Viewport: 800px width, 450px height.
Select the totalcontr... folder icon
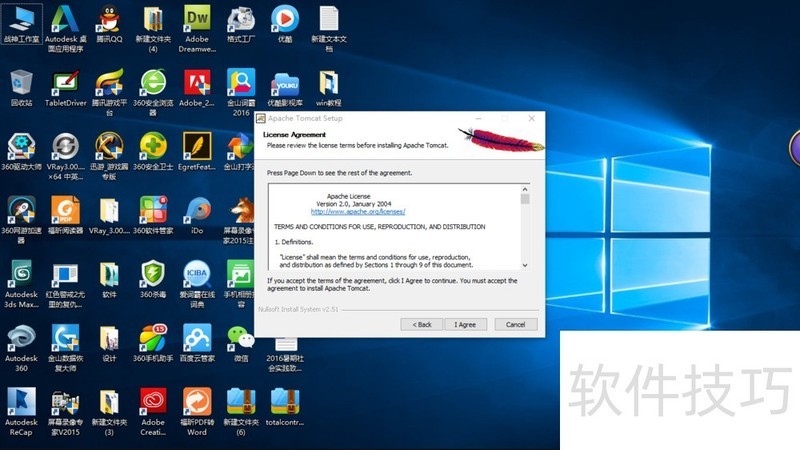tap(285, 408)
